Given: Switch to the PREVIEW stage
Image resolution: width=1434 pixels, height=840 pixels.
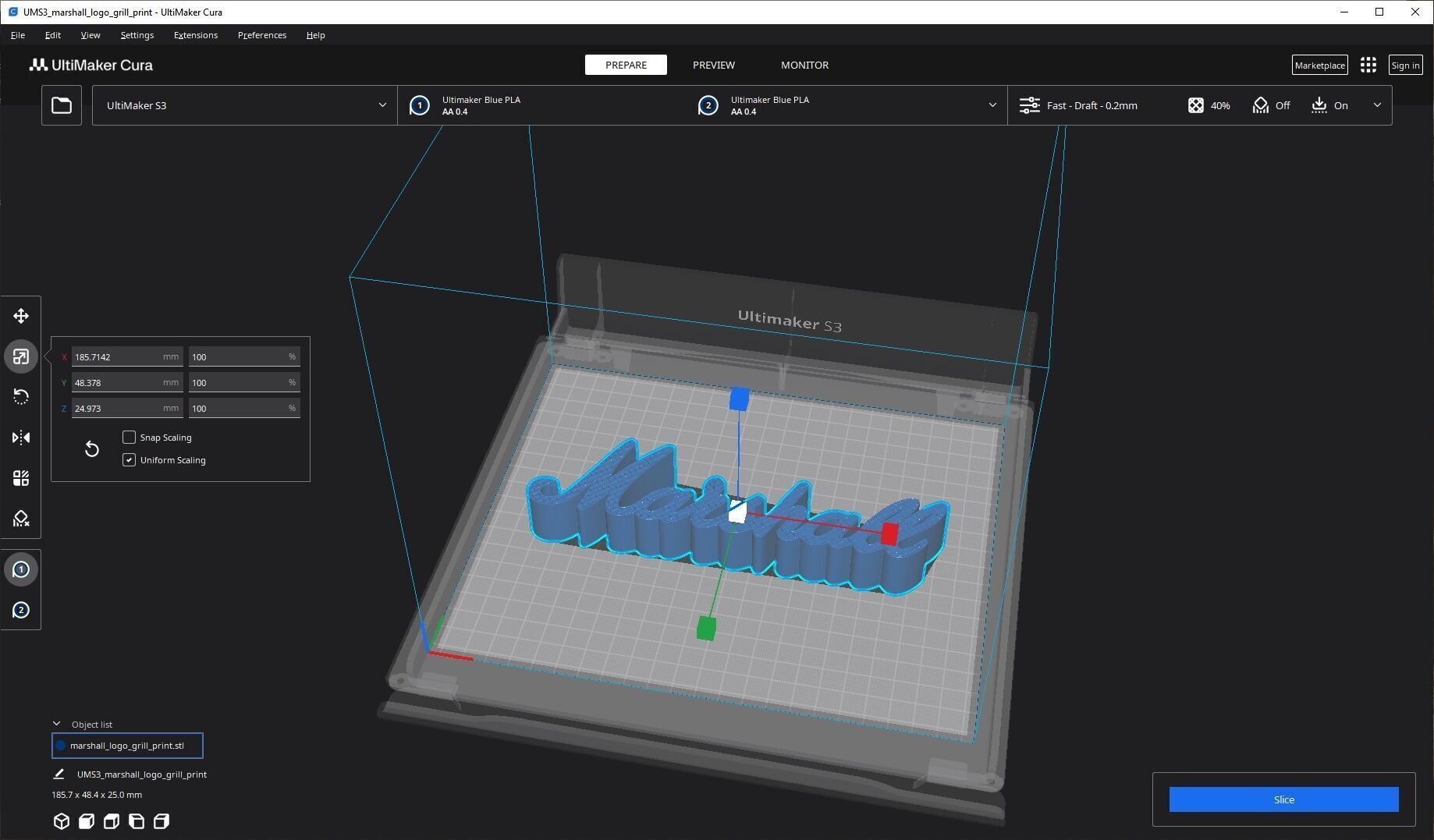Looking at the screenshot, I should (x=714, y=65).
